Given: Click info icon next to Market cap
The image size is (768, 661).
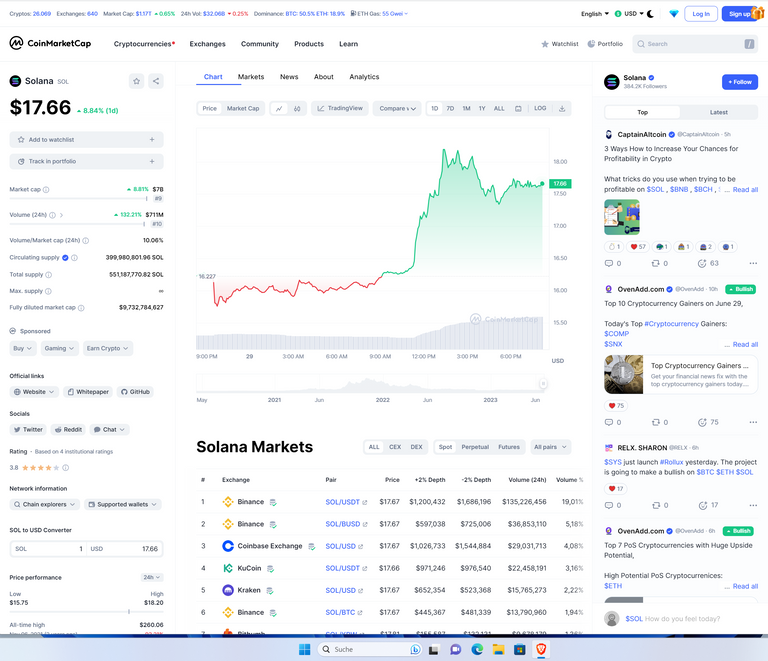Looking at the screenshot, I should (46, 189).
